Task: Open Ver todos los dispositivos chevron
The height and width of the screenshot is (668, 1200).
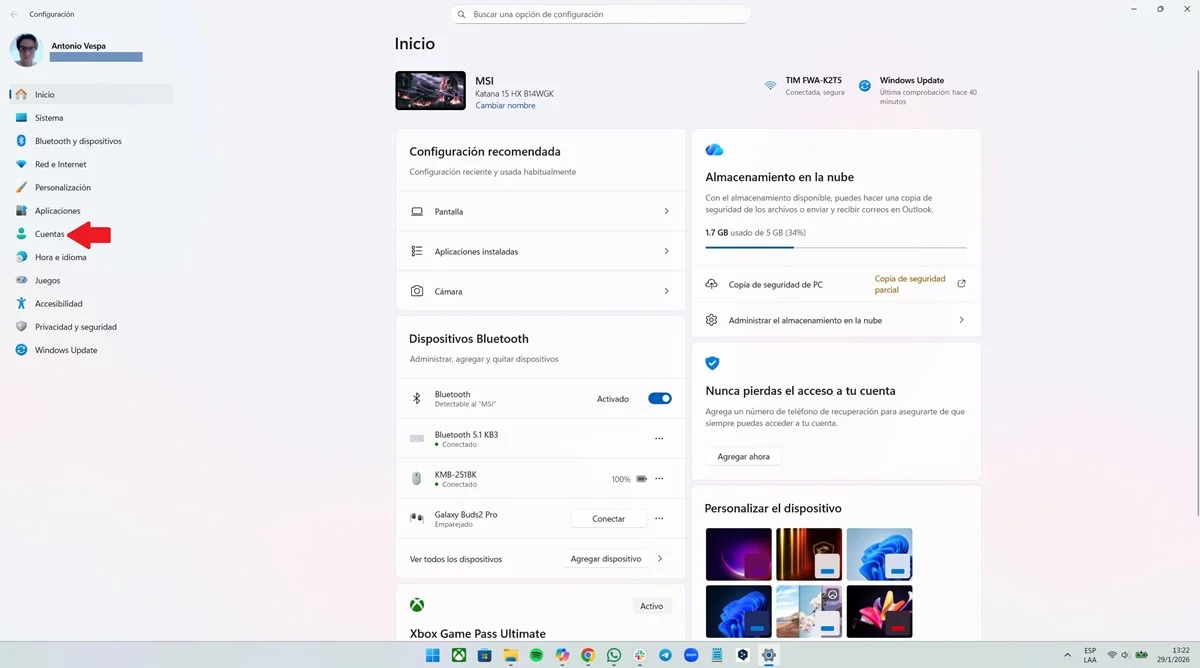Action: point(660,559)
